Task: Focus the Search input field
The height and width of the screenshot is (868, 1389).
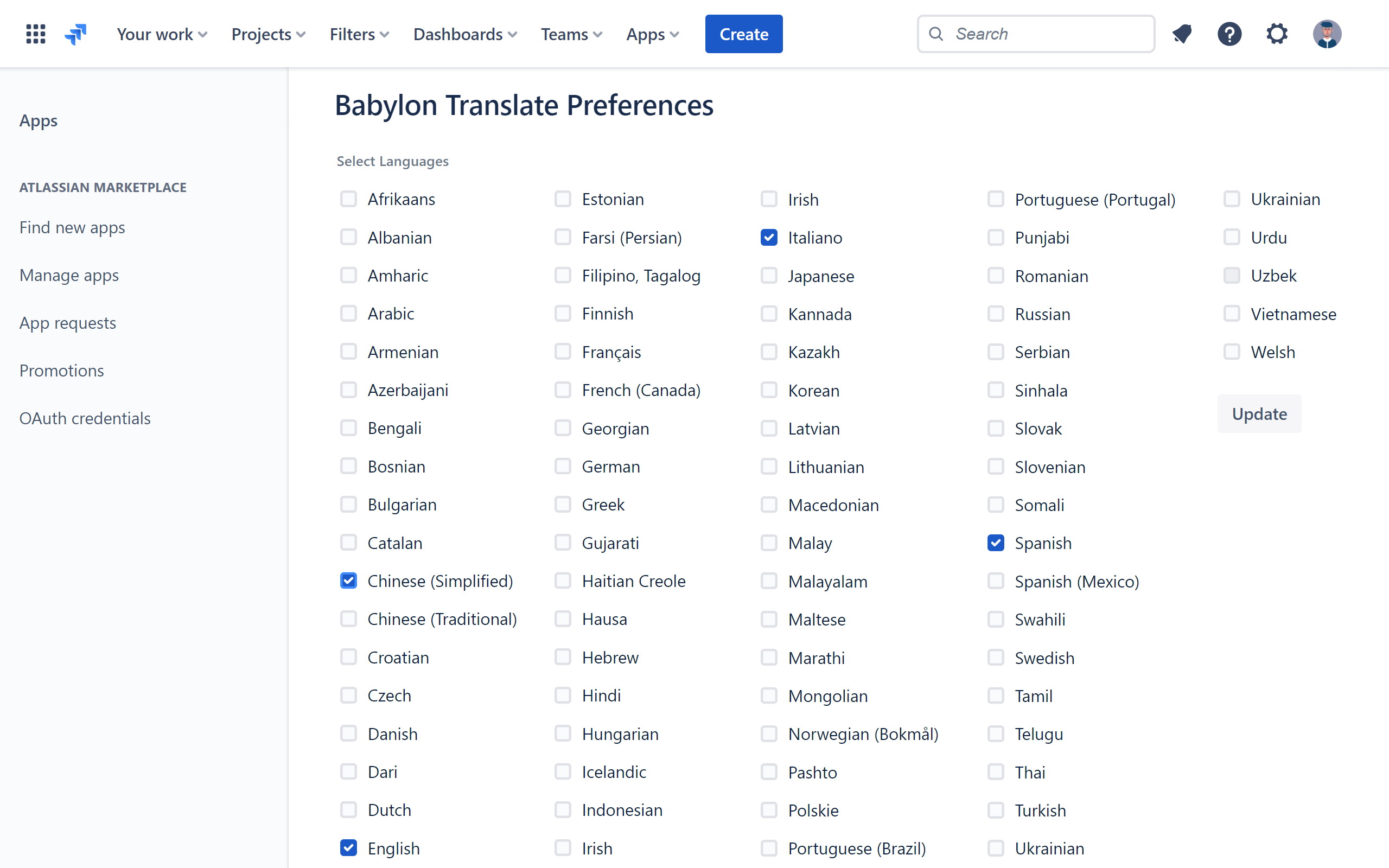Action: click(1036, 34)
